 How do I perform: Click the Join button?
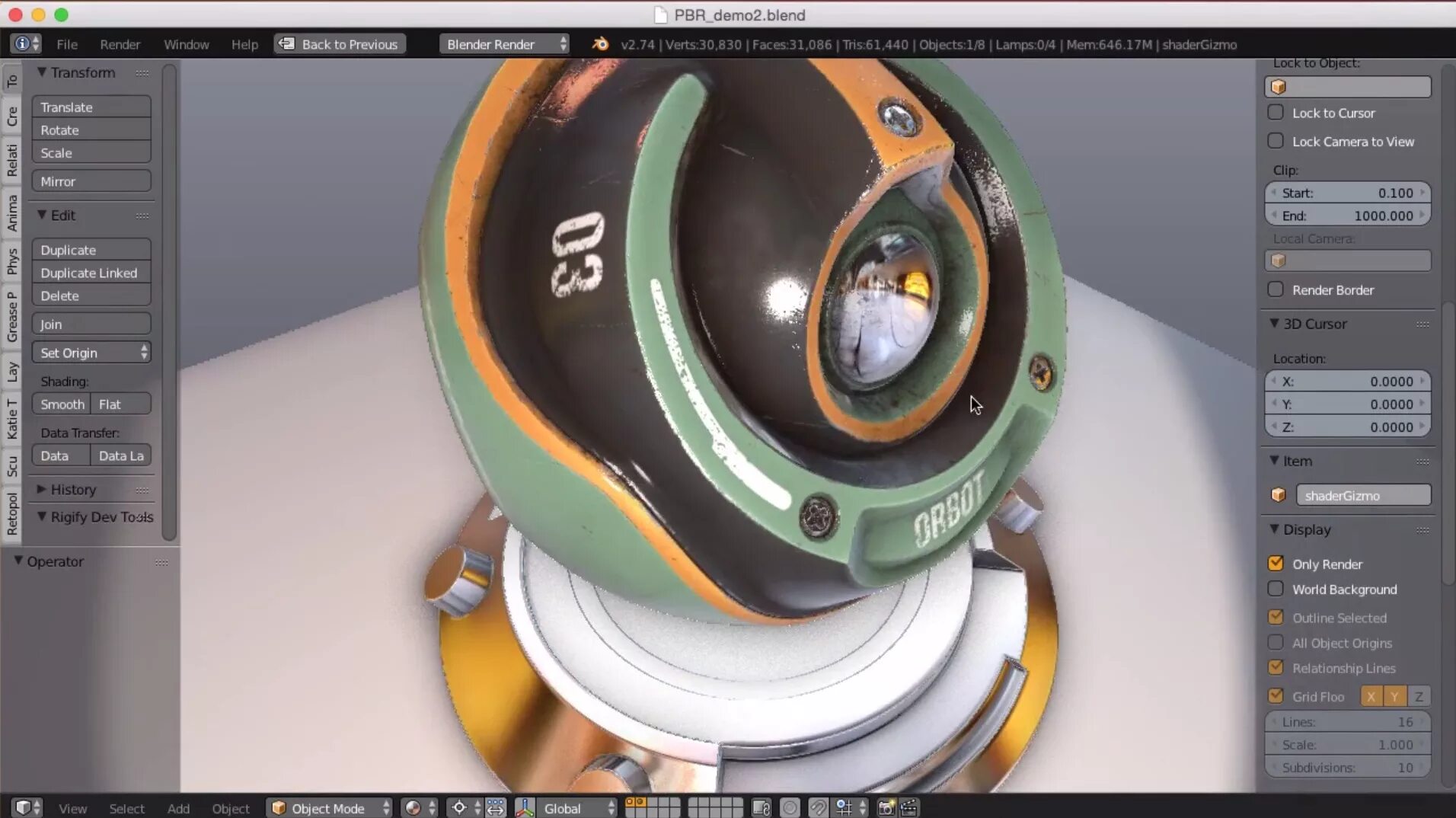click(91, 324)
